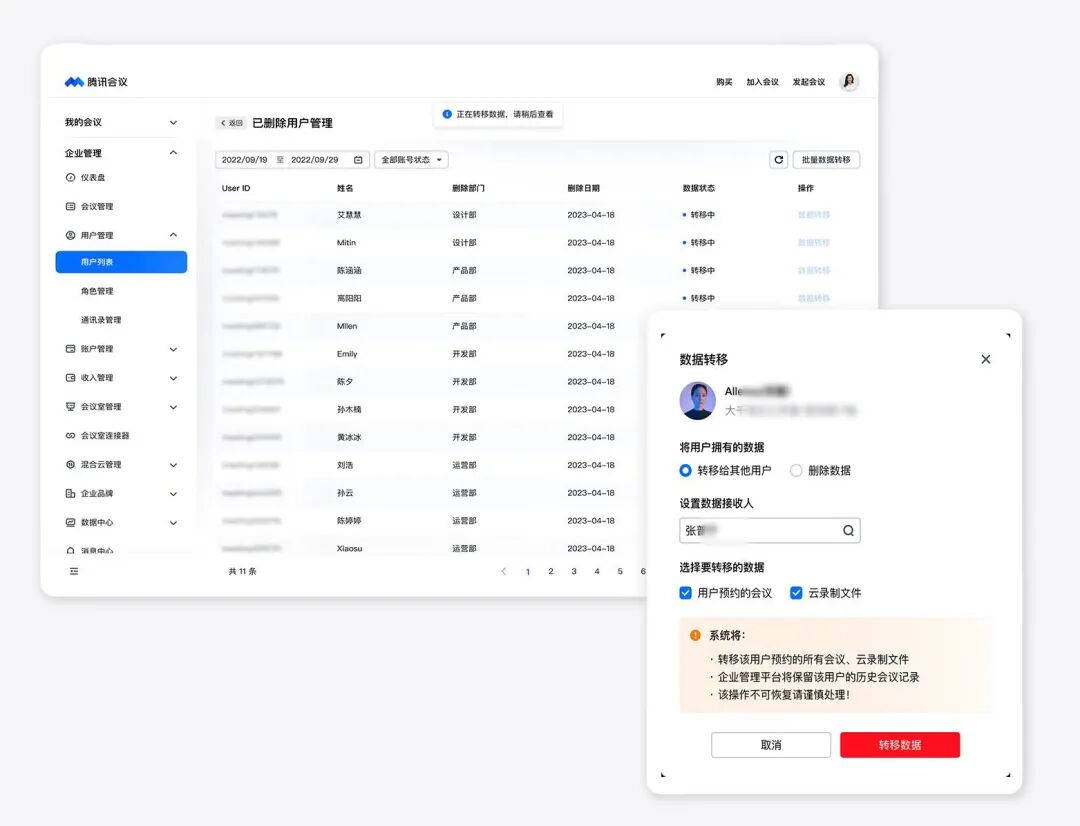Go to page 3 in pagination
Screen dimensions: 1080x826
(574, 571)
